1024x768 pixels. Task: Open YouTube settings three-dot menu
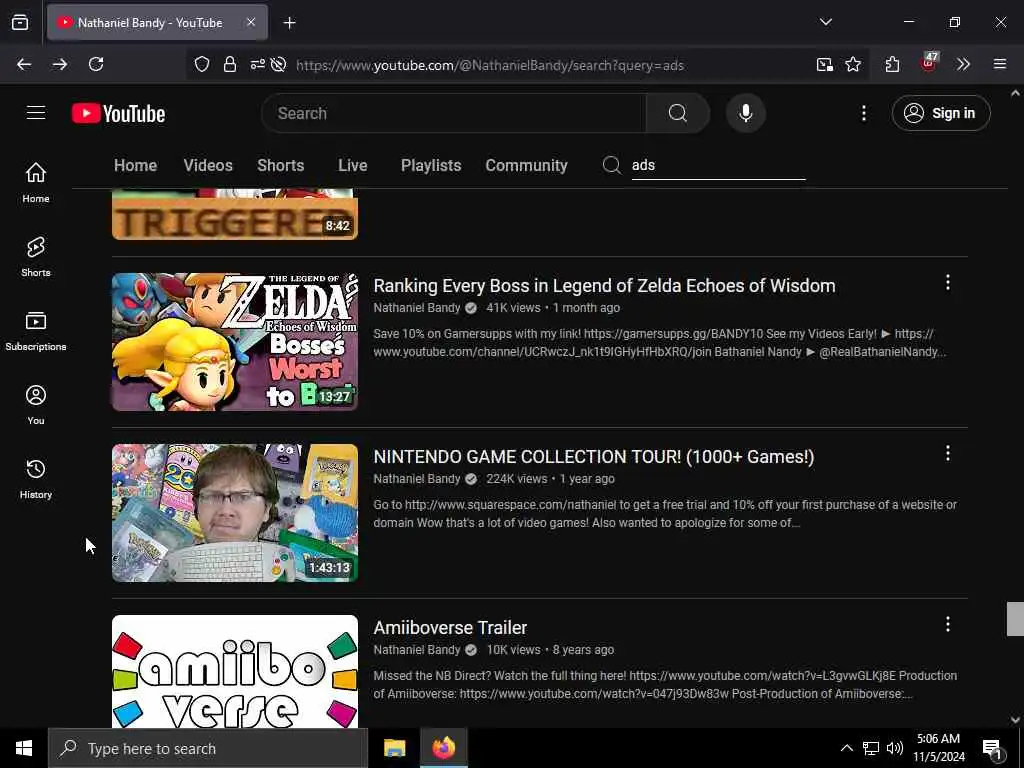click(863, 113)
